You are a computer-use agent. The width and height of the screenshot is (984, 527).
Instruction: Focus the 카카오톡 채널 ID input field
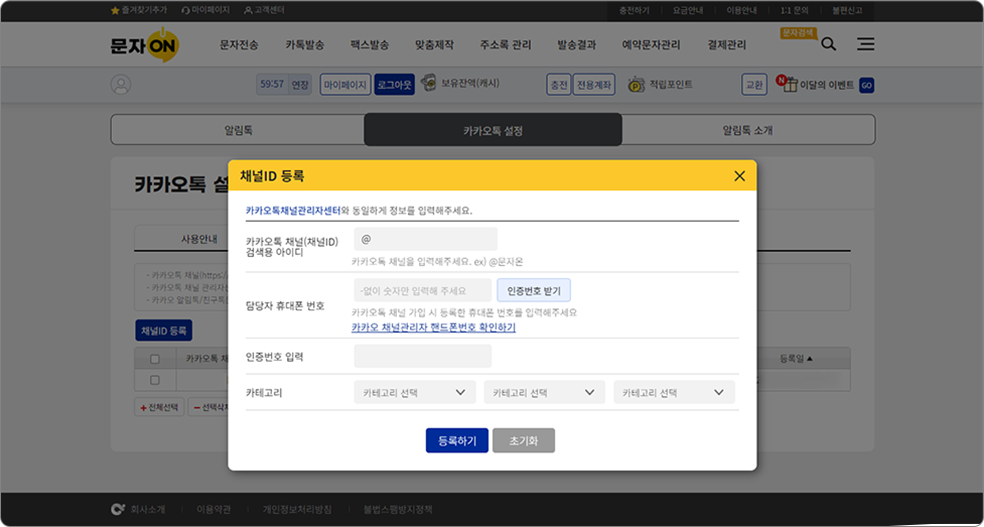point(425,240)
